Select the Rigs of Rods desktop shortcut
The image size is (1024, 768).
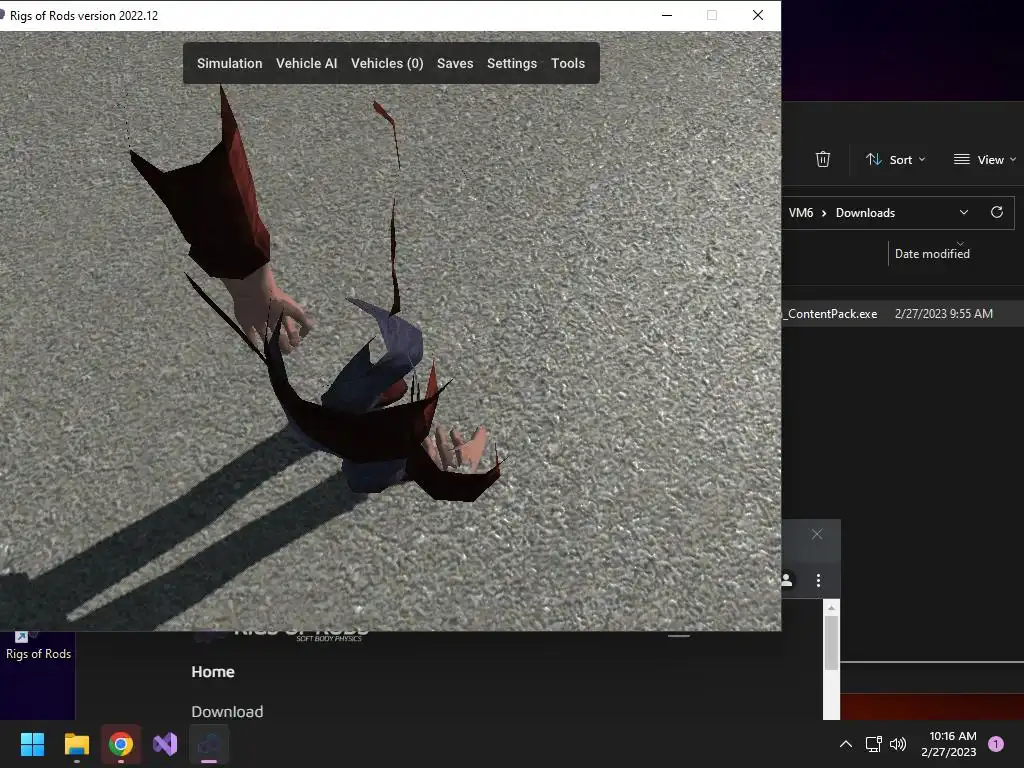coord(38,646)
